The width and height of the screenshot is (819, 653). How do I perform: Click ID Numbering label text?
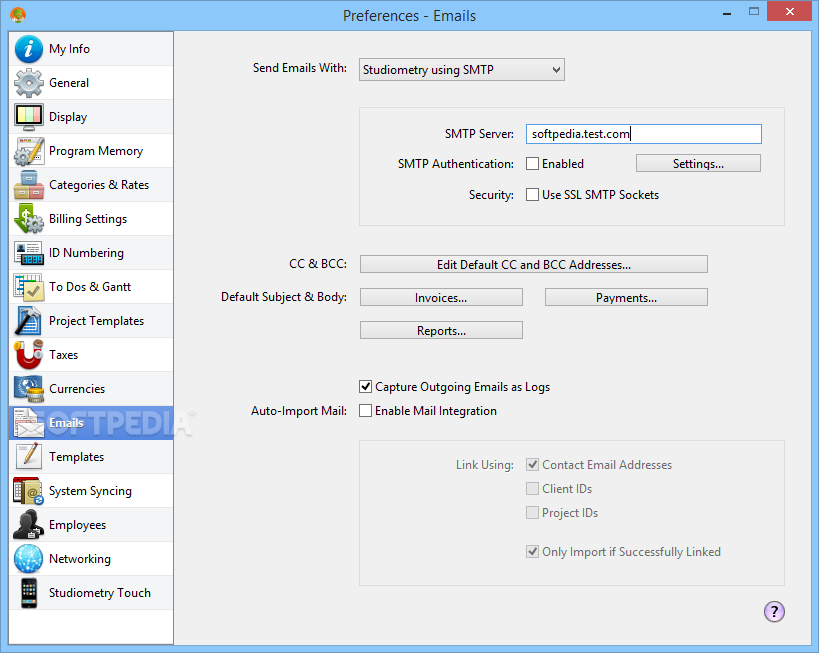point(86,253)
